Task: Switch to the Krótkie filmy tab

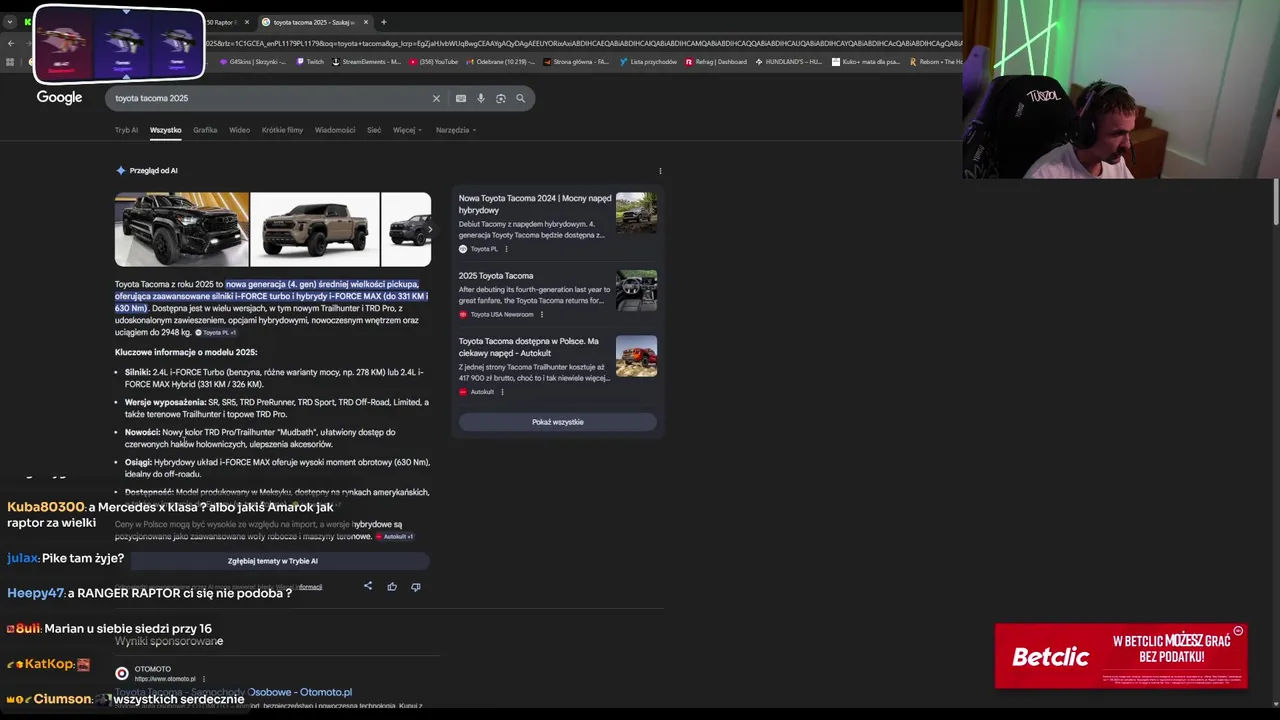Action: [x=282, y=130]
